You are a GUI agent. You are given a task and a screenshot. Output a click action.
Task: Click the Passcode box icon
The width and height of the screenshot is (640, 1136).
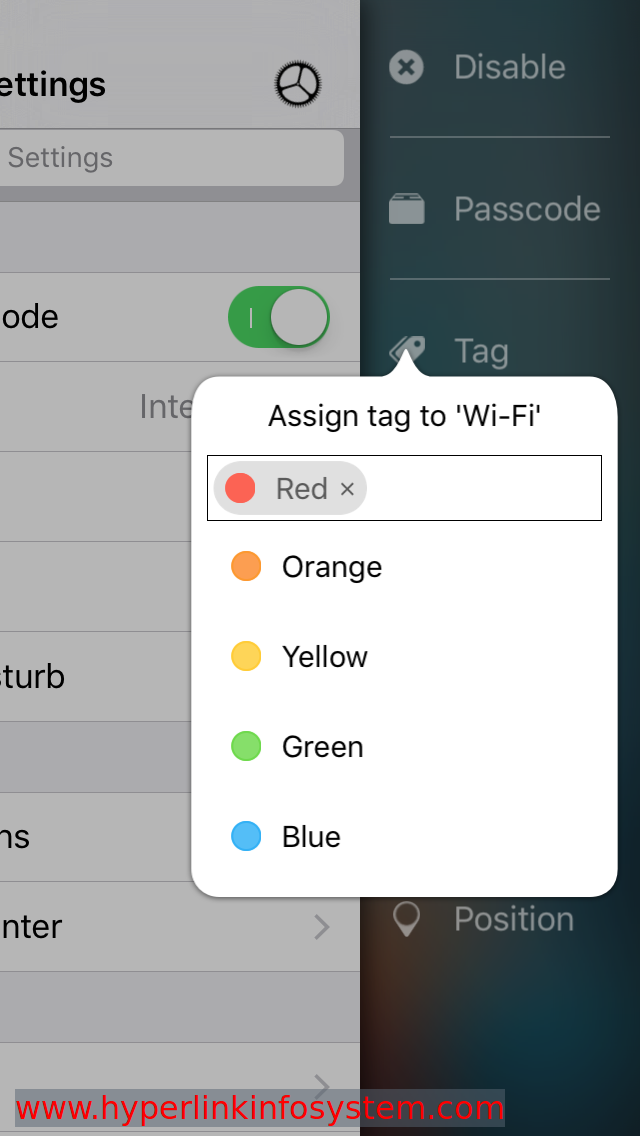407,209
